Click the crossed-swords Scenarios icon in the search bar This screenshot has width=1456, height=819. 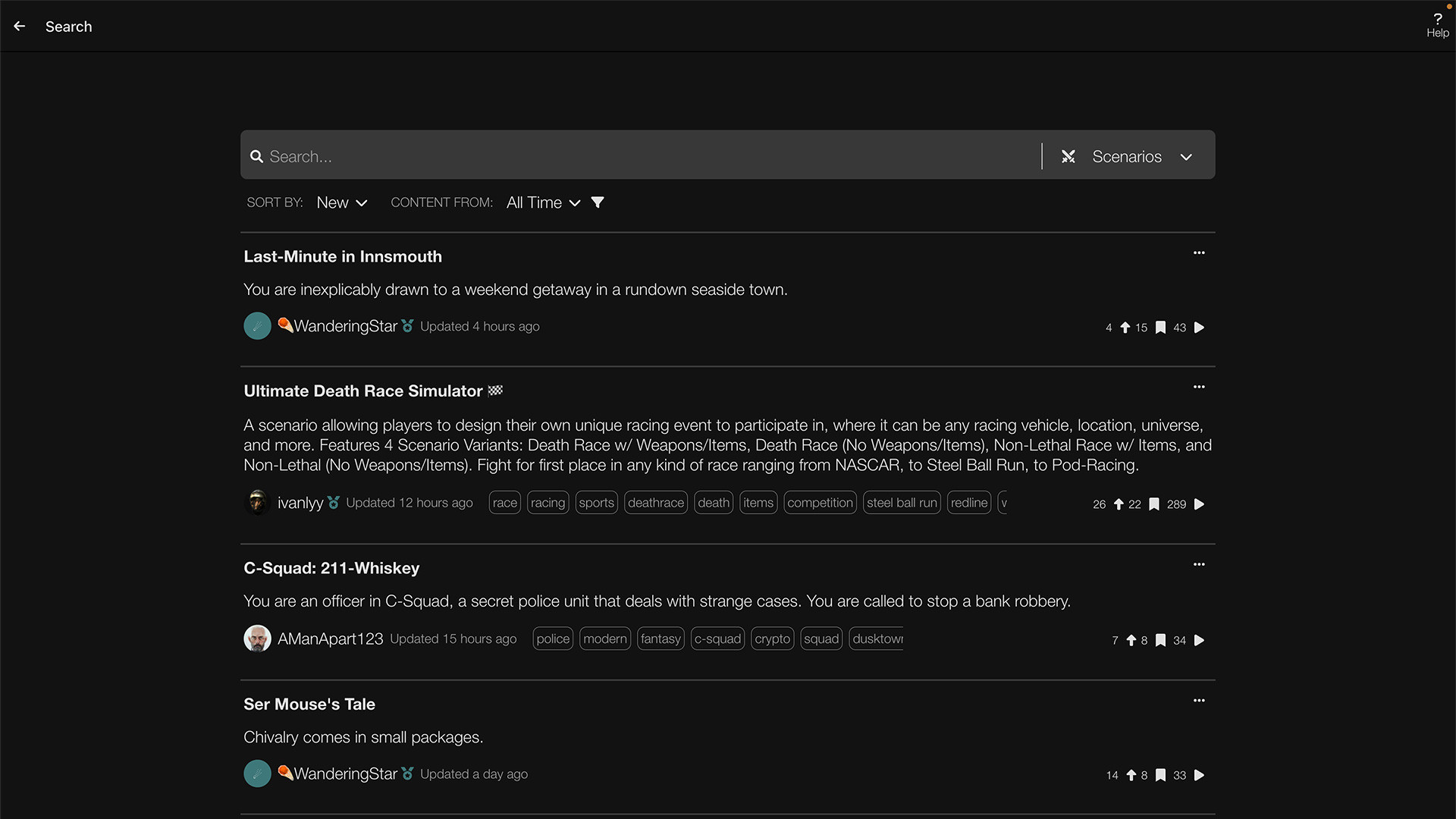[x=1068, y=156]
